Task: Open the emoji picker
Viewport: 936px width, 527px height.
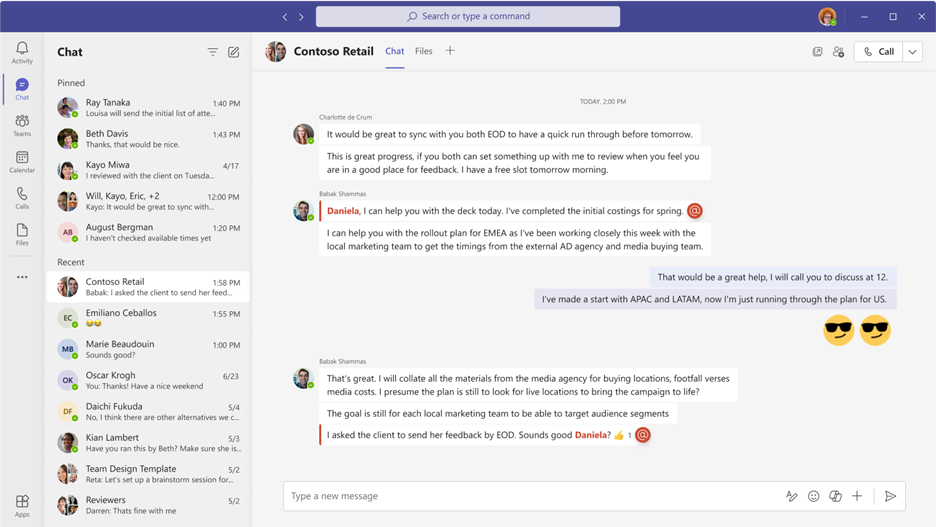Action: click(x=814, y=496)
